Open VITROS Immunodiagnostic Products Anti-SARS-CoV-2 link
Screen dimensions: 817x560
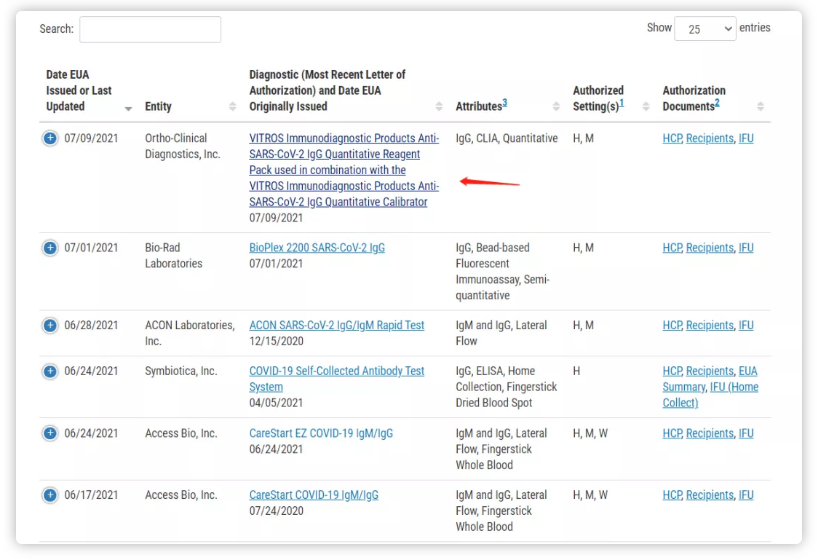tap(344, 170)
